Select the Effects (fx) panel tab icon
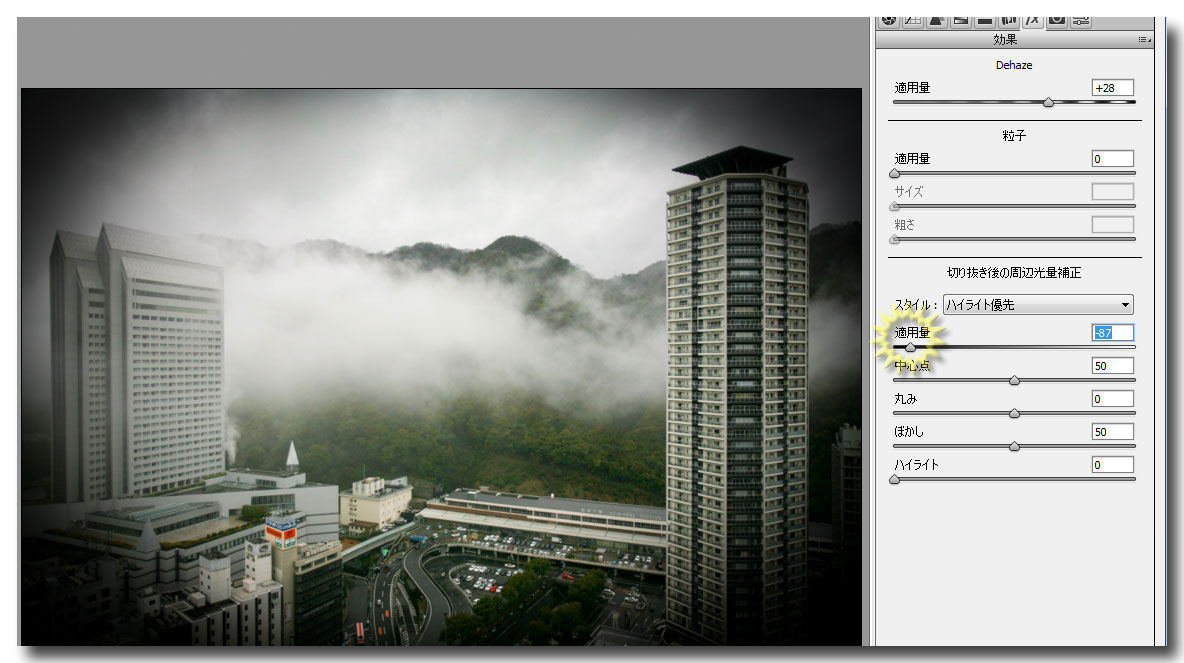Screen dimensions: 1184x663 [x=1033, y=19]
